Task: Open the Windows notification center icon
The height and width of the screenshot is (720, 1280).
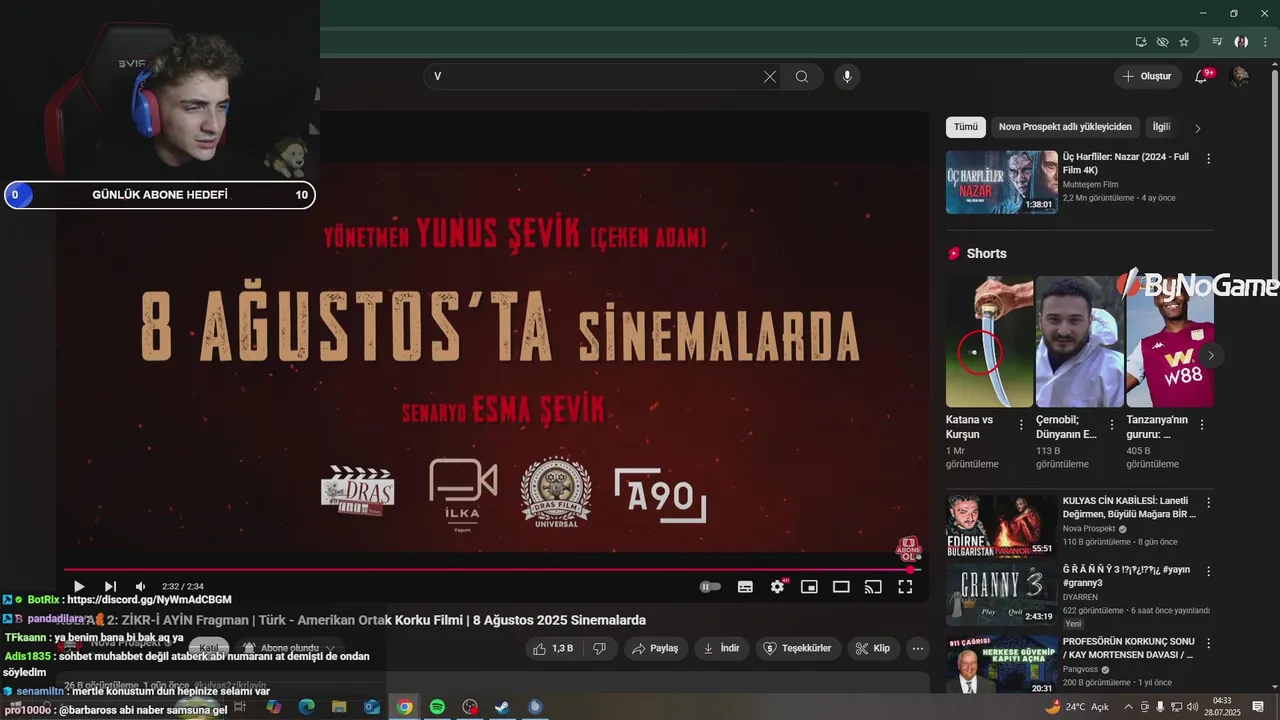Action: [1258, 707]
